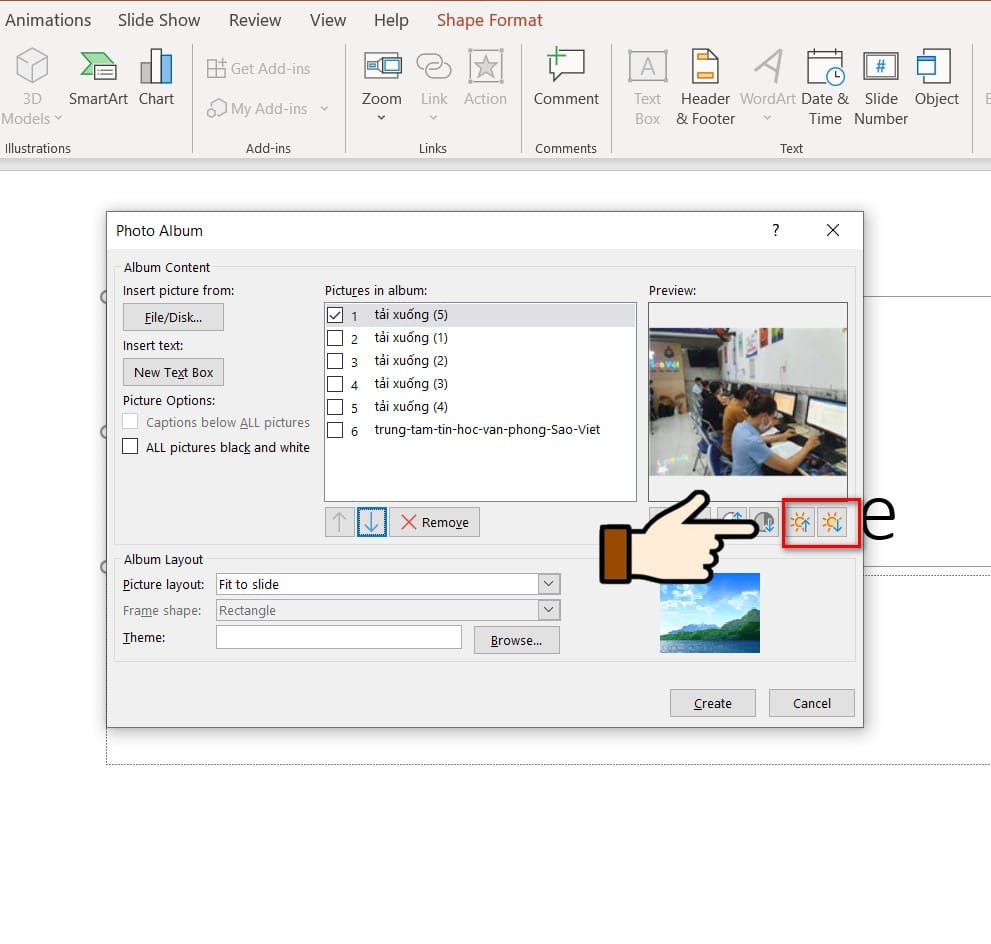The height and width of the screenshot is (944, 991).
Task: Open the Picture layout dropdown
Action: pyautogui.click(x=548, y=584)
